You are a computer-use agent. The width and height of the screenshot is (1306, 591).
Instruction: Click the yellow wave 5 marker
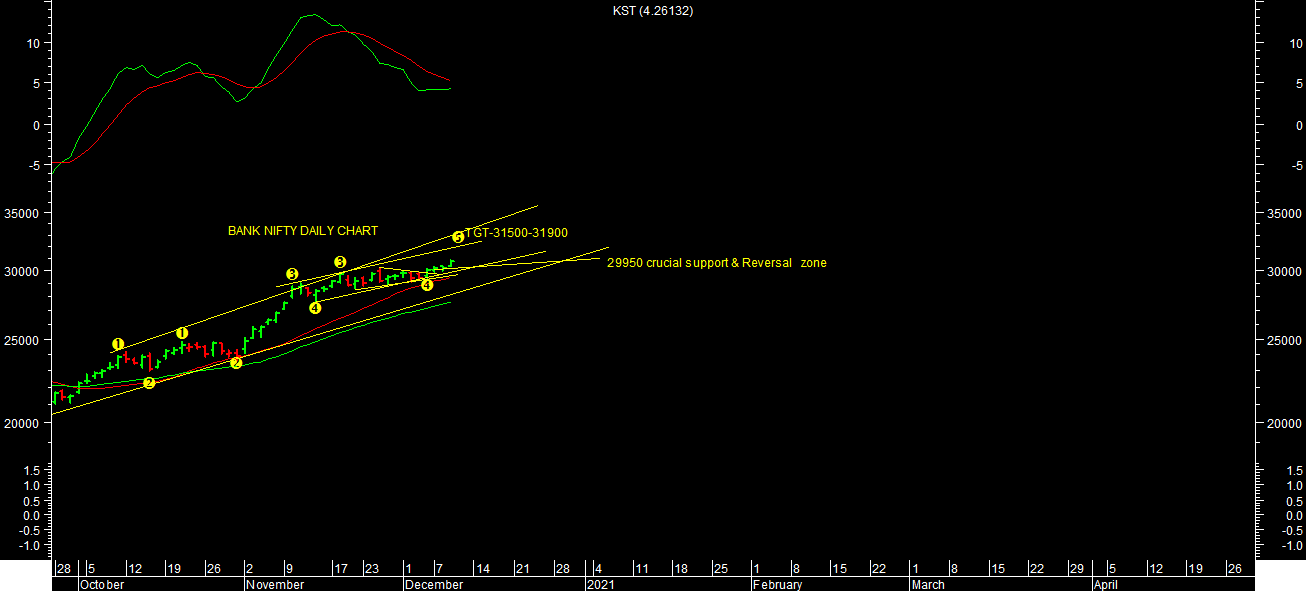[x=458, y=237]
